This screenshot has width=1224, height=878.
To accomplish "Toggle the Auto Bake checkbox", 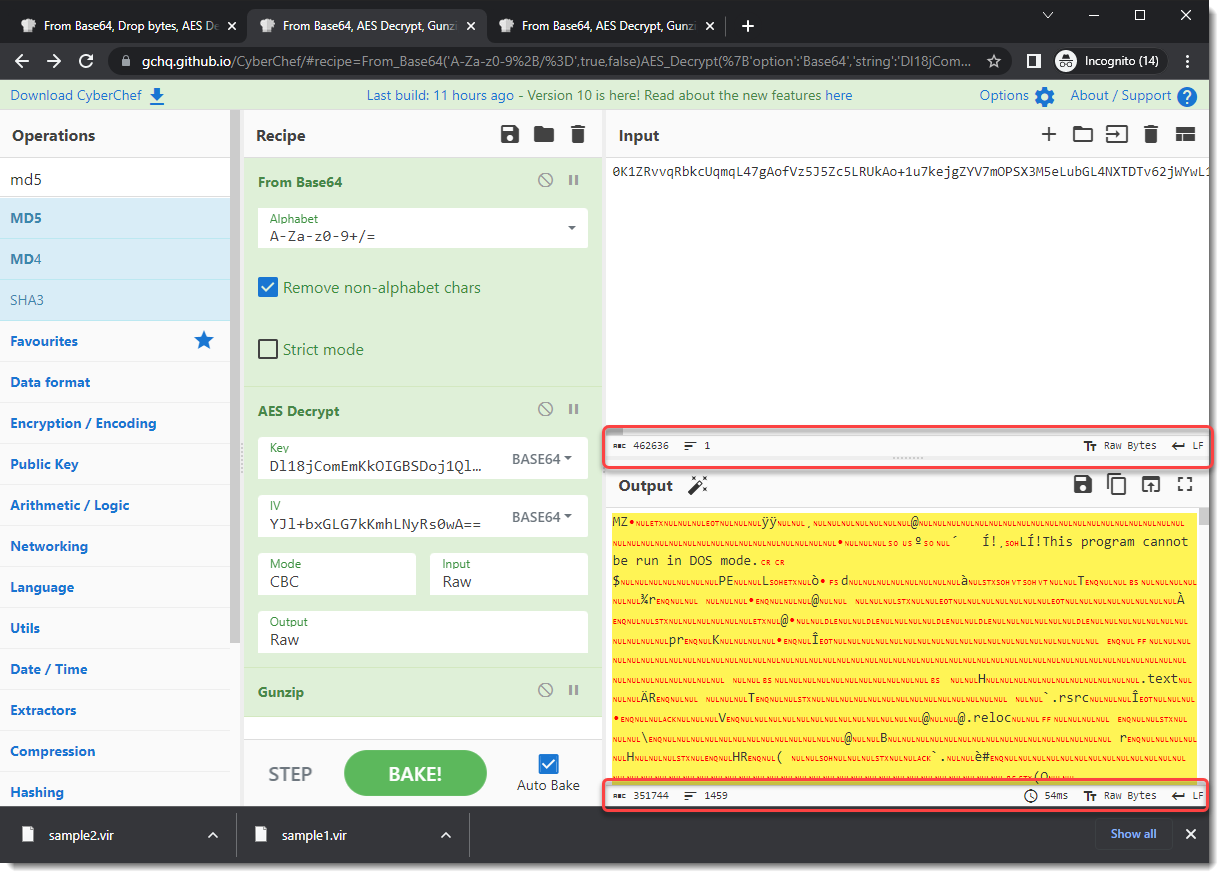I will [548, 764].
